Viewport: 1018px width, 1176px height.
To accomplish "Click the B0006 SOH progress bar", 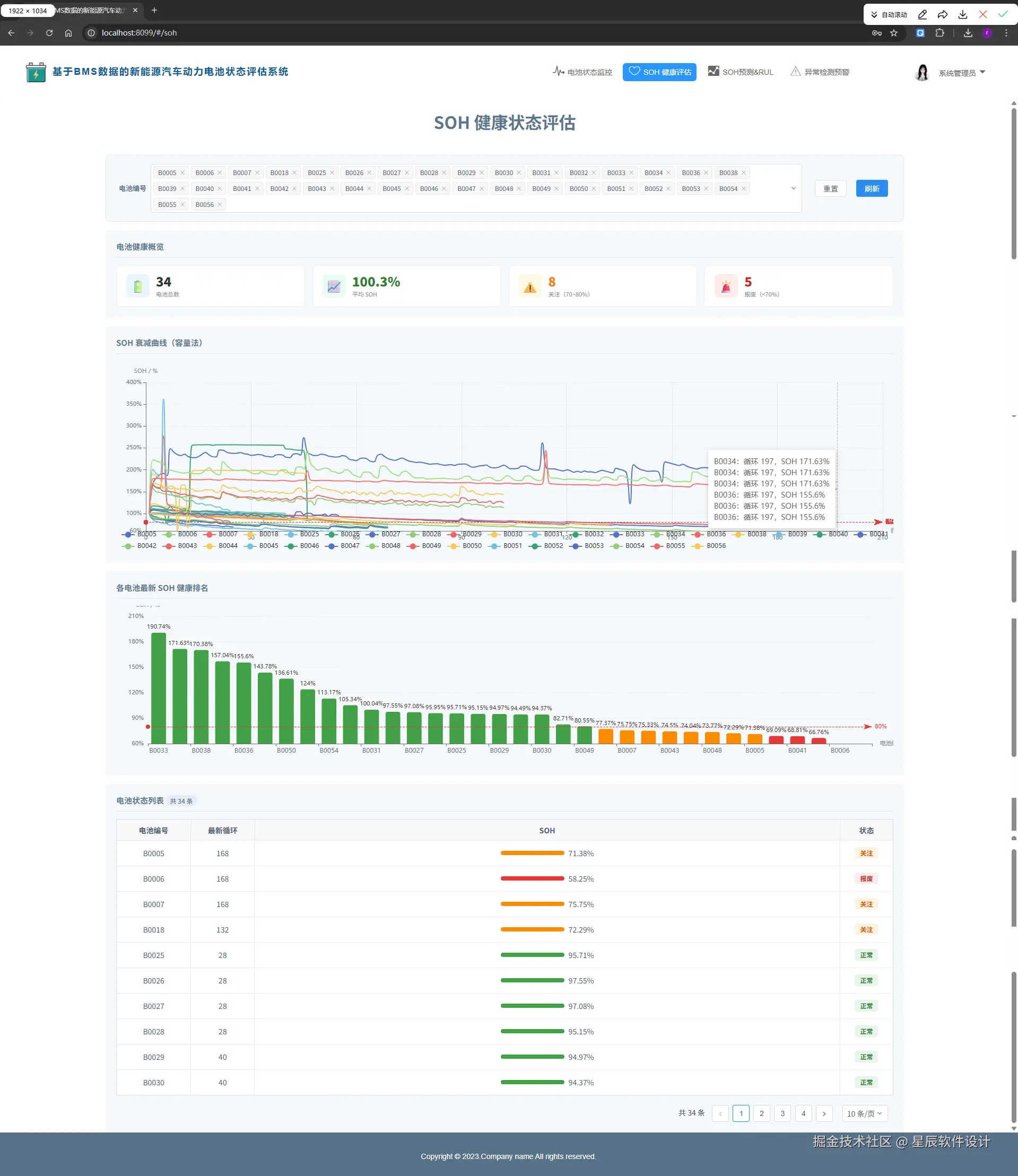I will point(532,879).
